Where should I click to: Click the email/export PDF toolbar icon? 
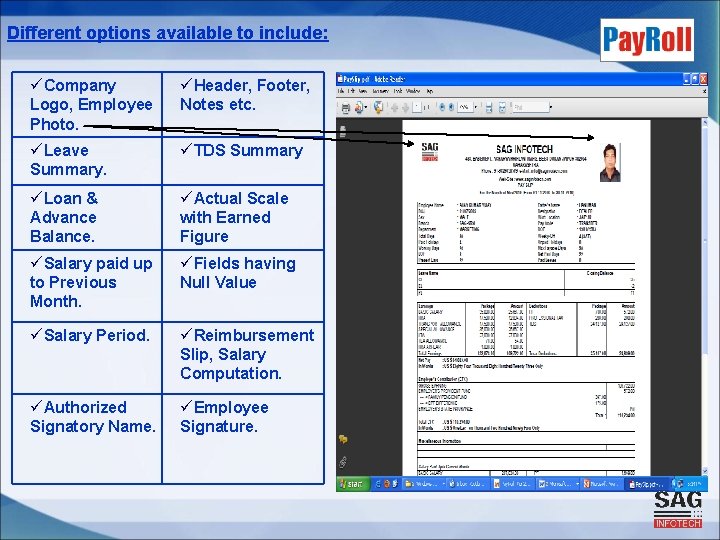click(359, 107)
